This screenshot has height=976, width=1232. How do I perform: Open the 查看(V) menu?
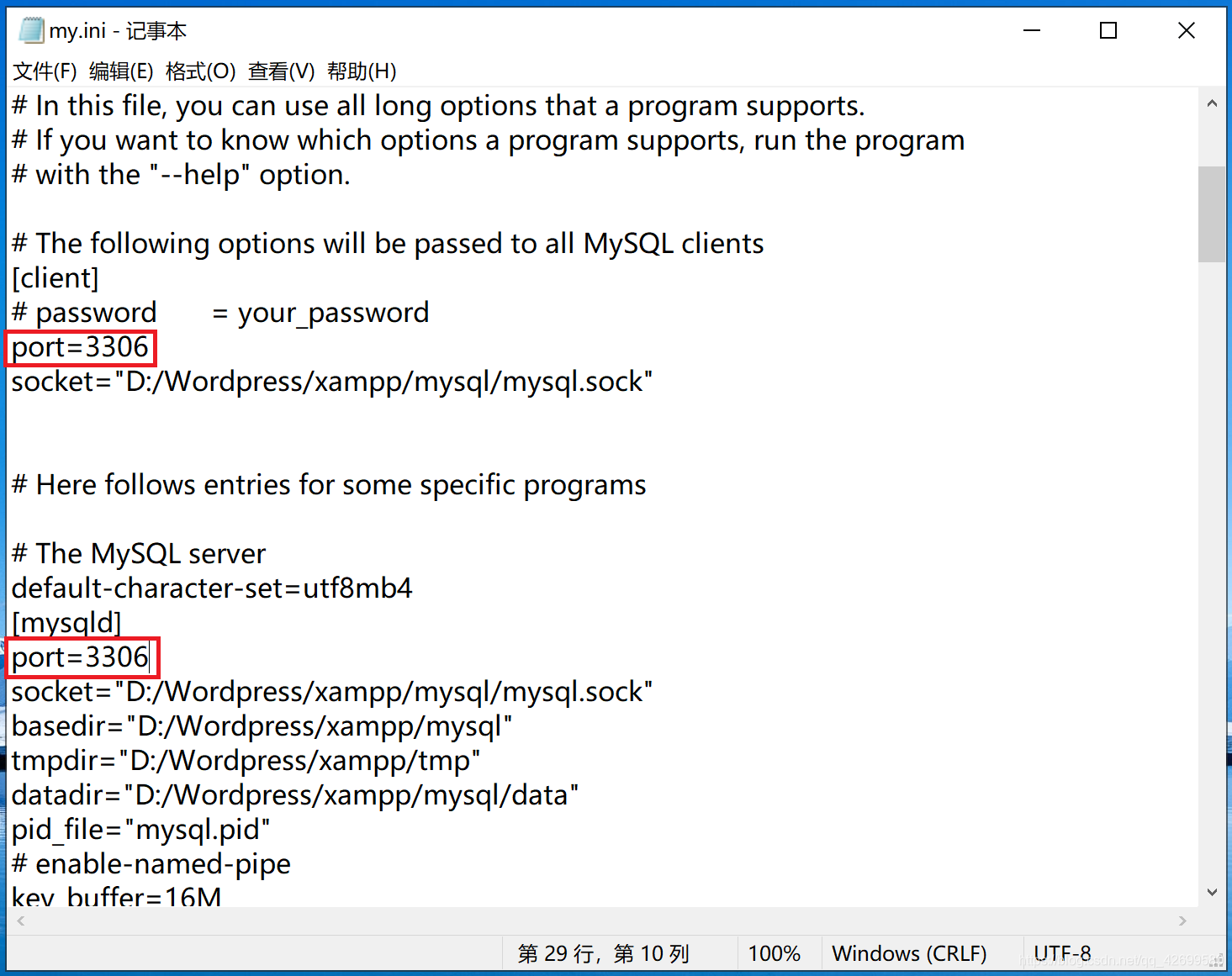coord(282,71)
